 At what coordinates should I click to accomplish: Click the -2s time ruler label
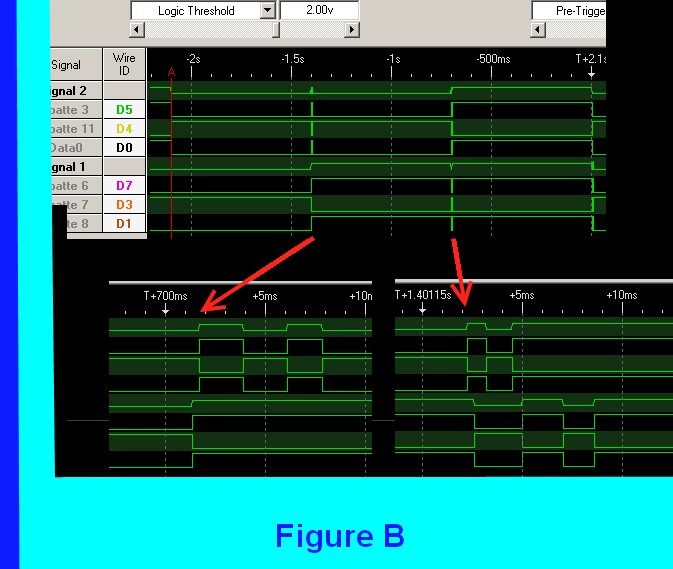click(x=193, y=59)
